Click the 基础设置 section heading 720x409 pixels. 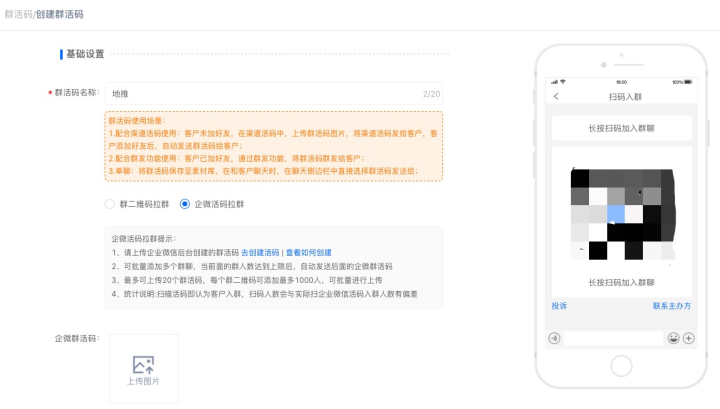click(x=85, y=54)
